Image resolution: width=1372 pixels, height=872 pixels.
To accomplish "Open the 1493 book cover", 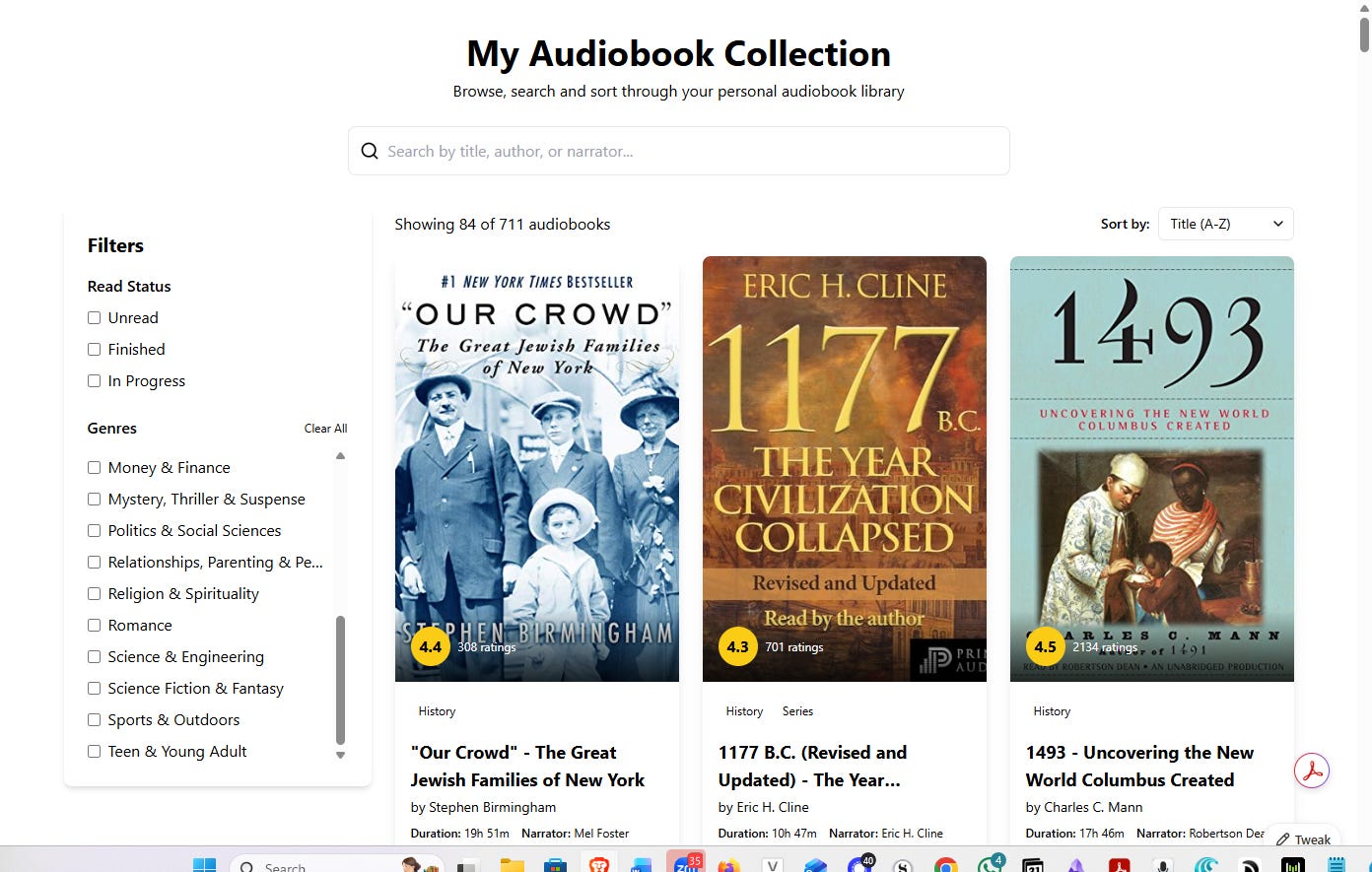I will (x=1152, y=469).
